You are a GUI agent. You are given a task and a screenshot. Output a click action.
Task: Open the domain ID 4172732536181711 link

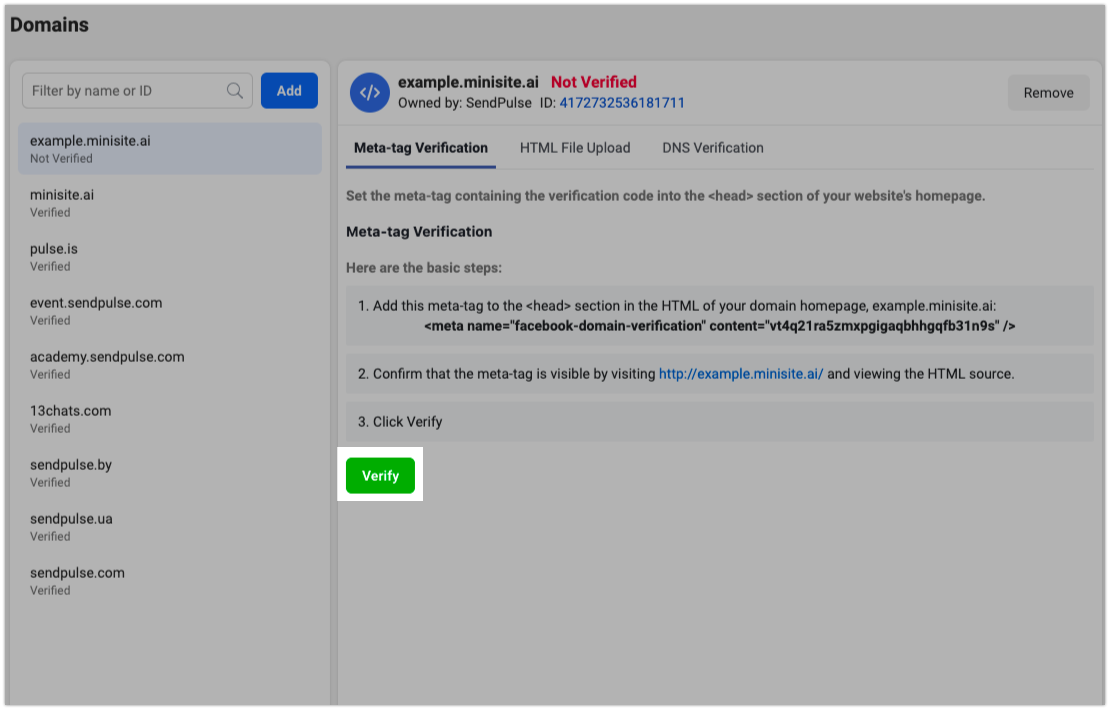[x=622, y=103]
